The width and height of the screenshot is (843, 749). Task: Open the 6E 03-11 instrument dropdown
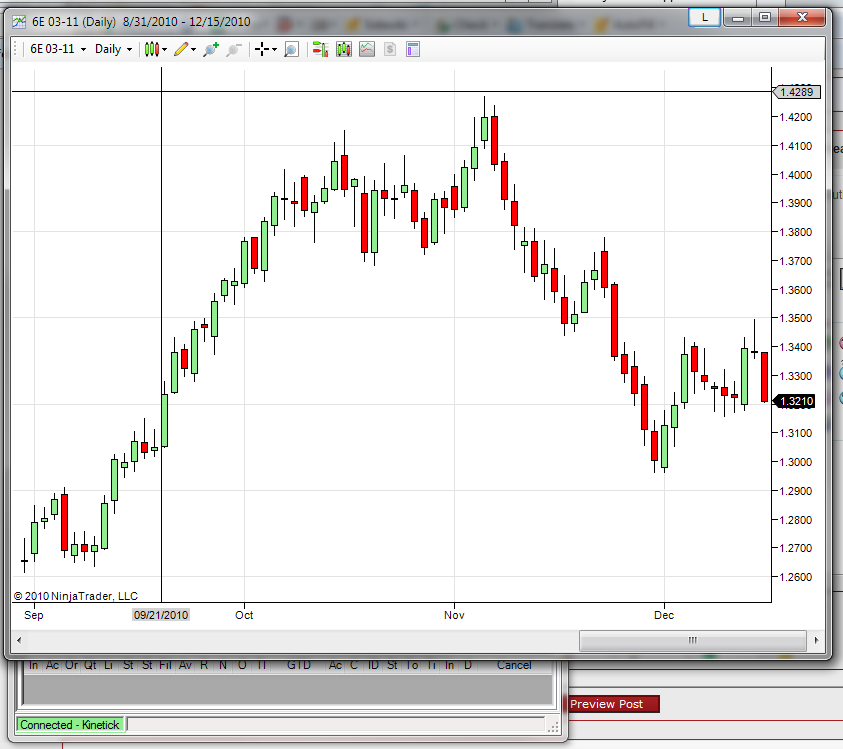point(58,49)
